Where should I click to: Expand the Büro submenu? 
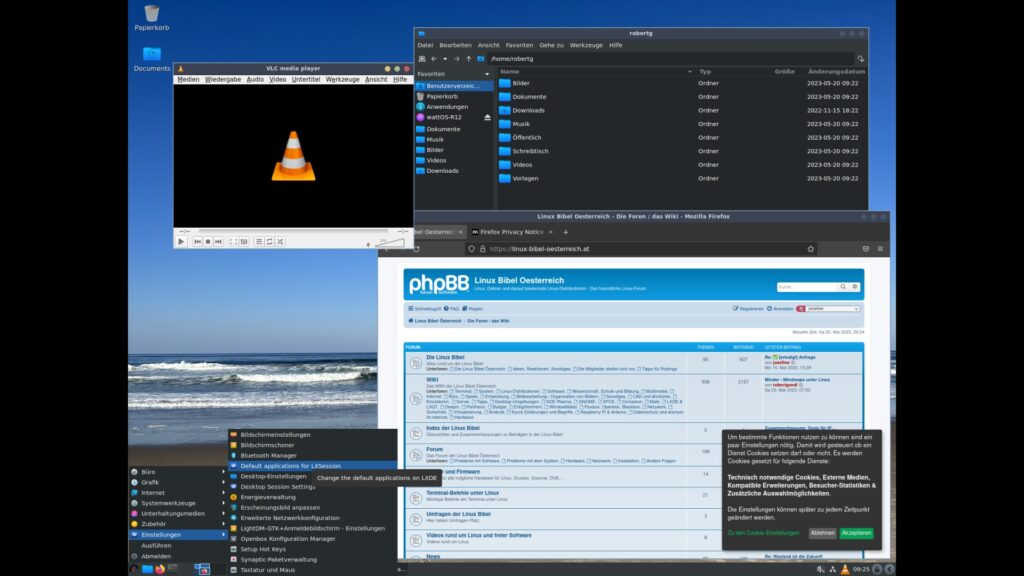click(x=178, y=472)
